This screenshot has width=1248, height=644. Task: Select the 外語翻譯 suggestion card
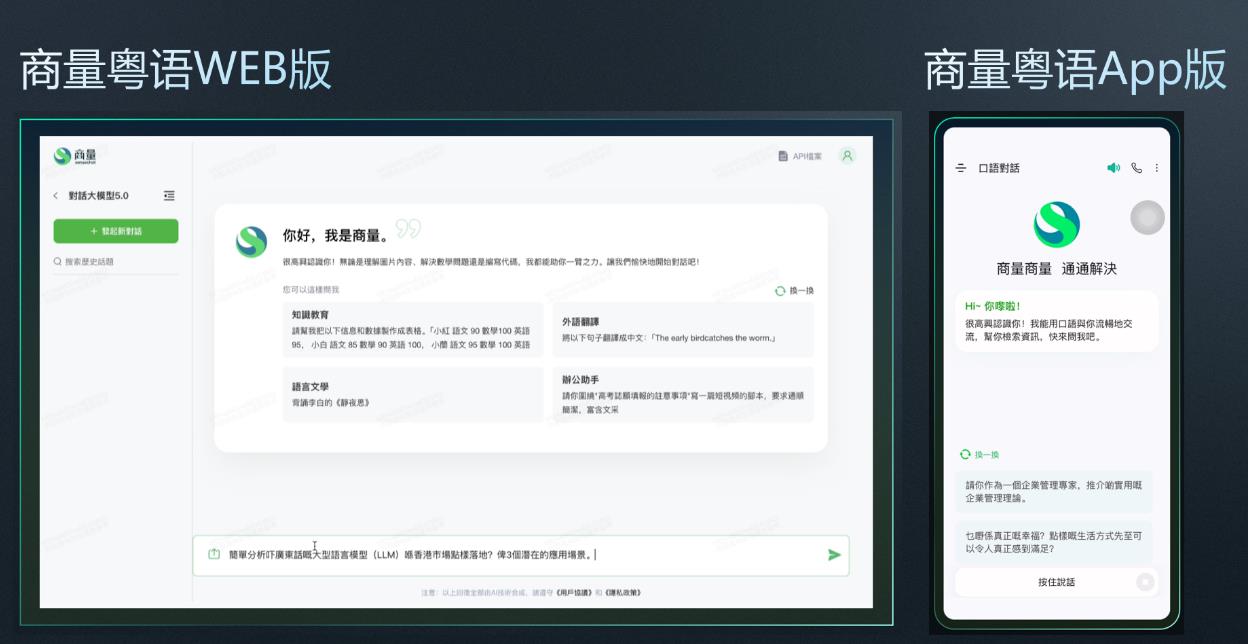click(x=683, y=329)
